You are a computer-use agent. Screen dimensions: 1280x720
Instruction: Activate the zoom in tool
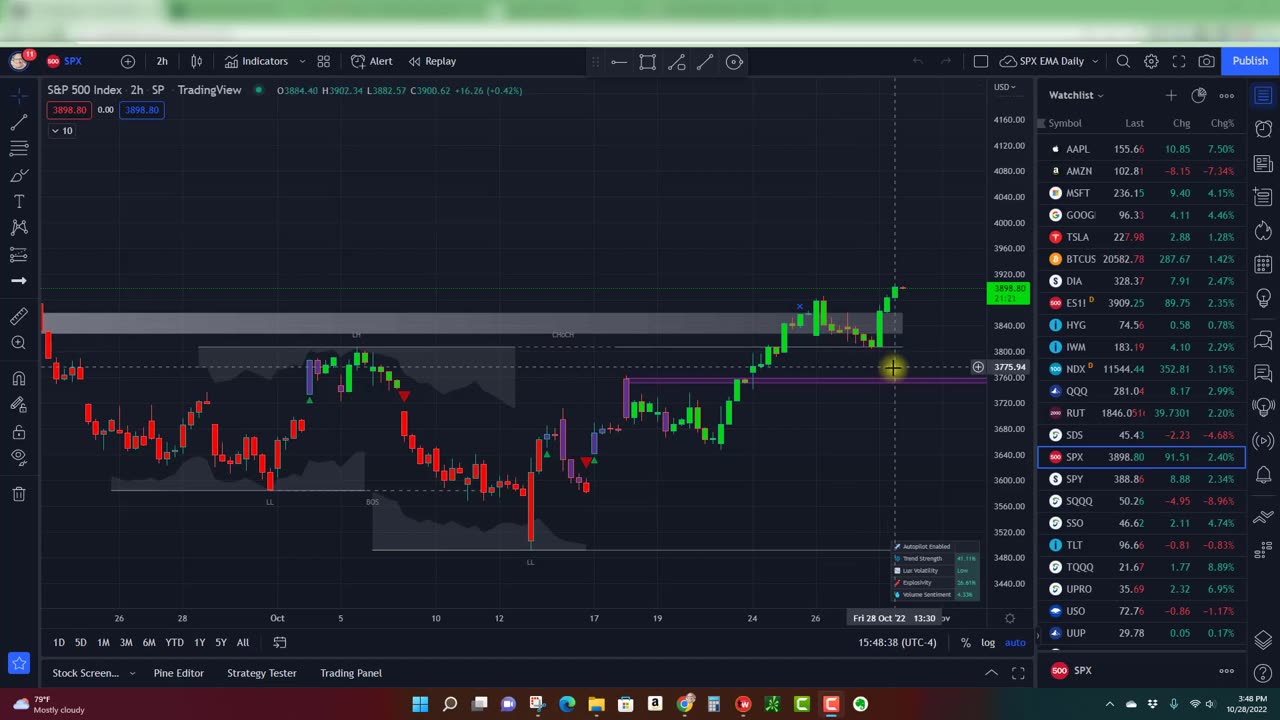18,343
